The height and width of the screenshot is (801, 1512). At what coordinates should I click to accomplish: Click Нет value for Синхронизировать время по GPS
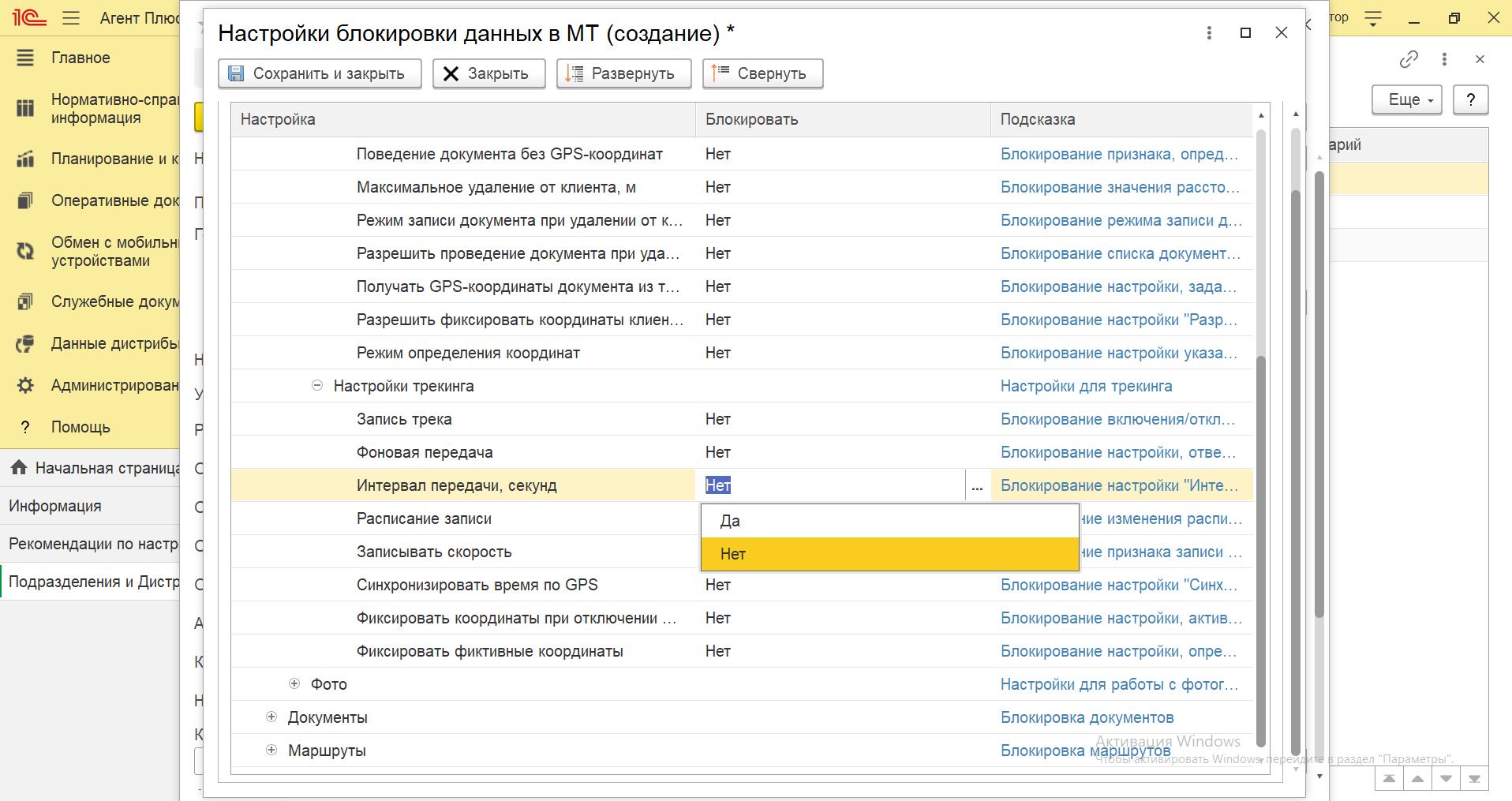(718, 585)
